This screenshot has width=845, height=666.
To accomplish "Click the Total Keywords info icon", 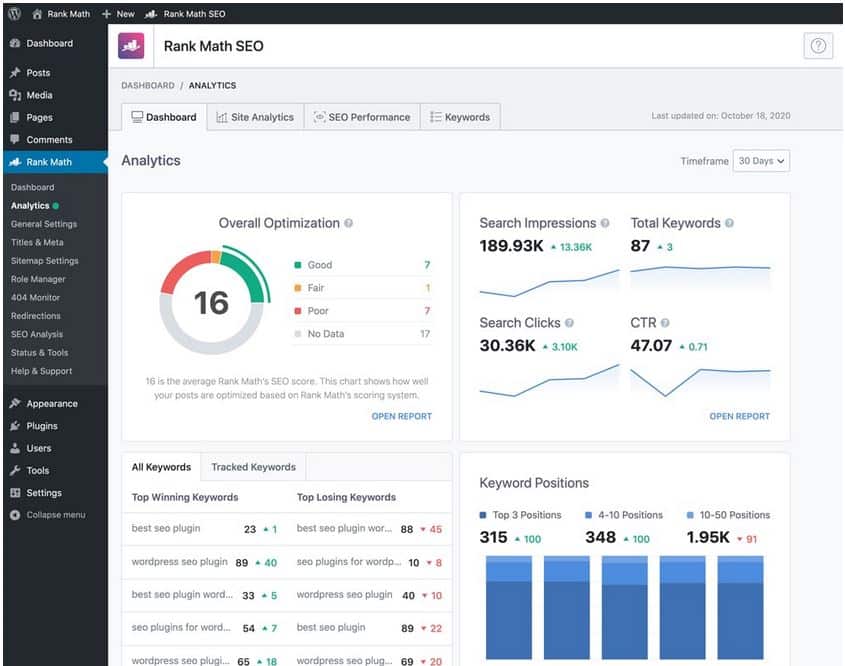I will coord(729,223).
